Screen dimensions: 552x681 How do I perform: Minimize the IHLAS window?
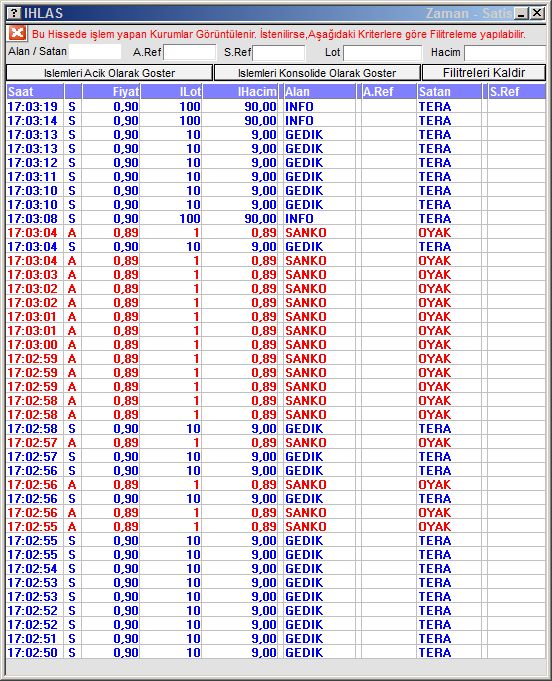521,13
